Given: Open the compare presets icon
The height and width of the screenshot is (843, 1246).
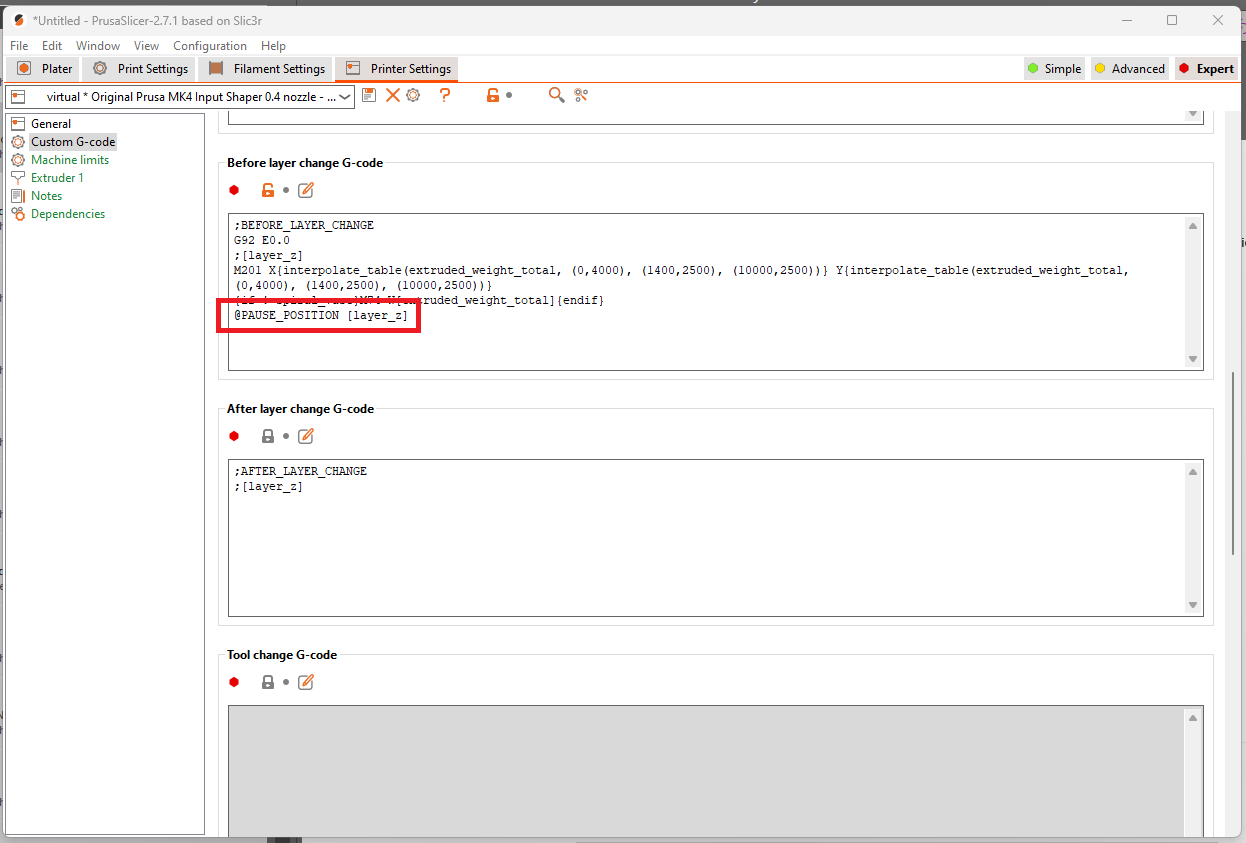Looking at the screenshot, I should coord(581,95).
